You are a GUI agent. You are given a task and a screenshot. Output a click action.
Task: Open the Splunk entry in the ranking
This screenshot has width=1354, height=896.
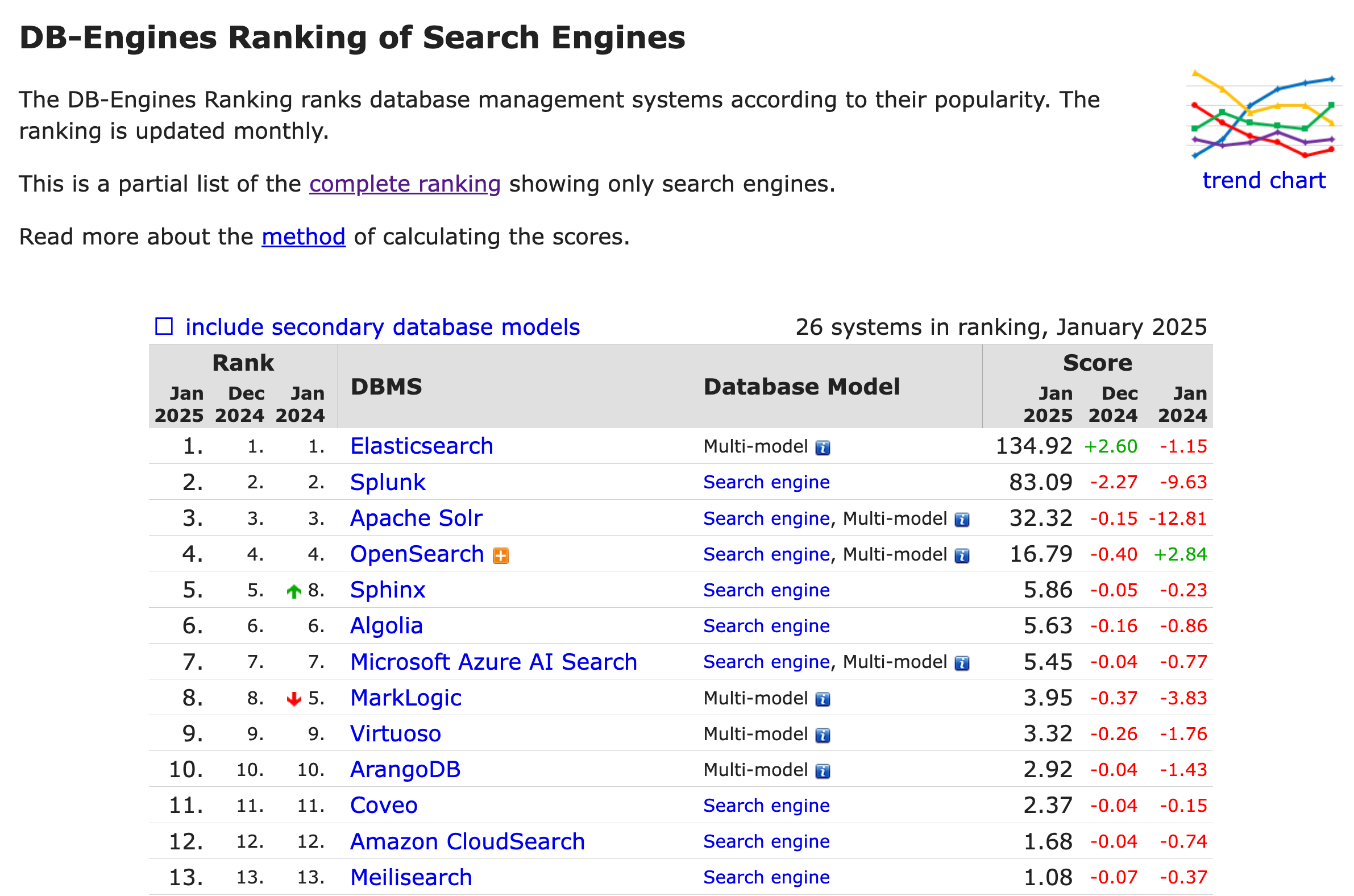(x=387, y=482)
